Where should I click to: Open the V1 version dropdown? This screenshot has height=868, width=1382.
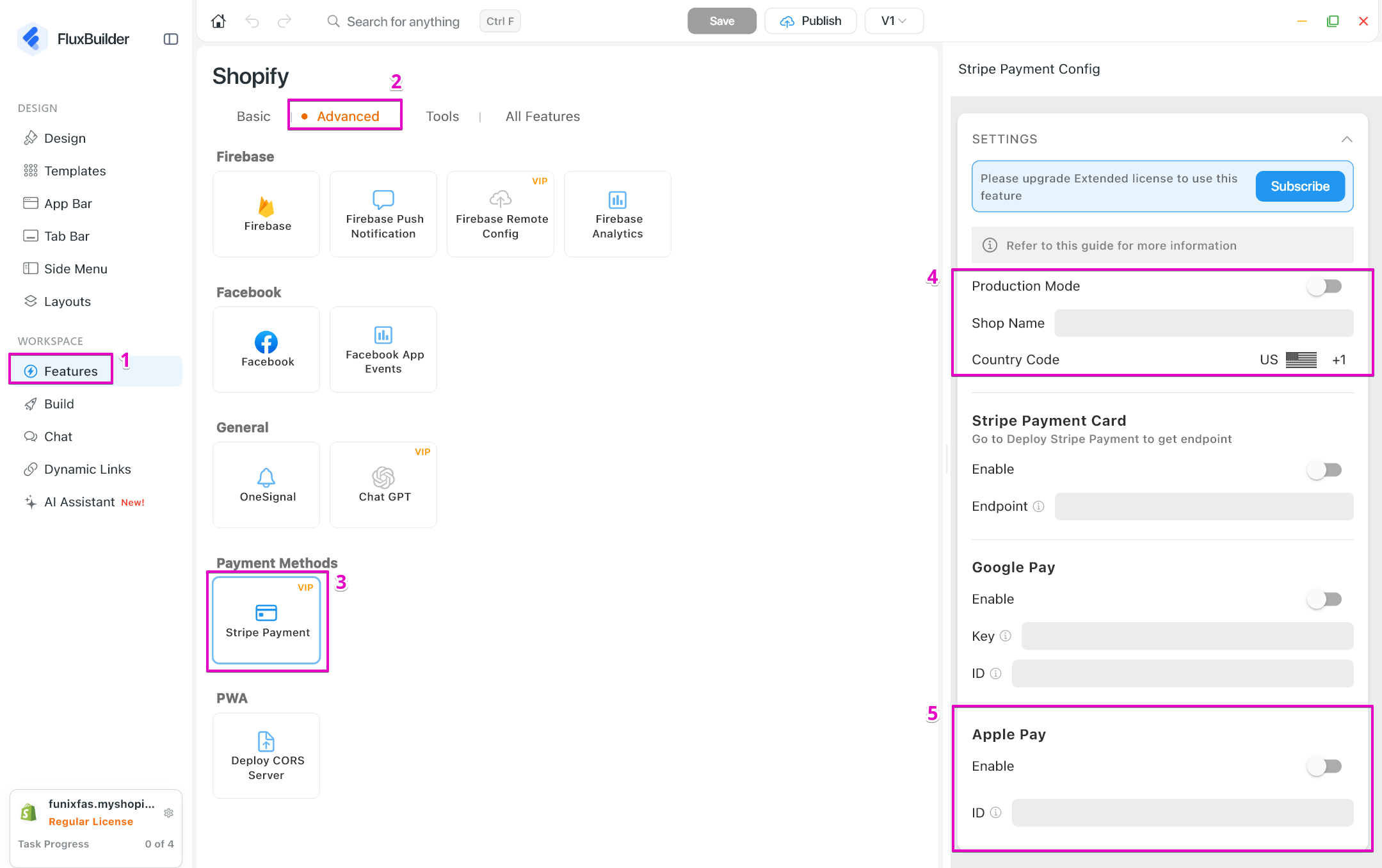click(894, 21)
